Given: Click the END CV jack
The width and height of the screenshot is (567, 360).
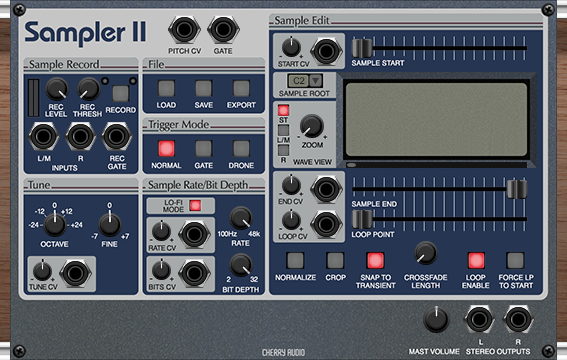Looking at the screenshot, I should click(326, 189).
